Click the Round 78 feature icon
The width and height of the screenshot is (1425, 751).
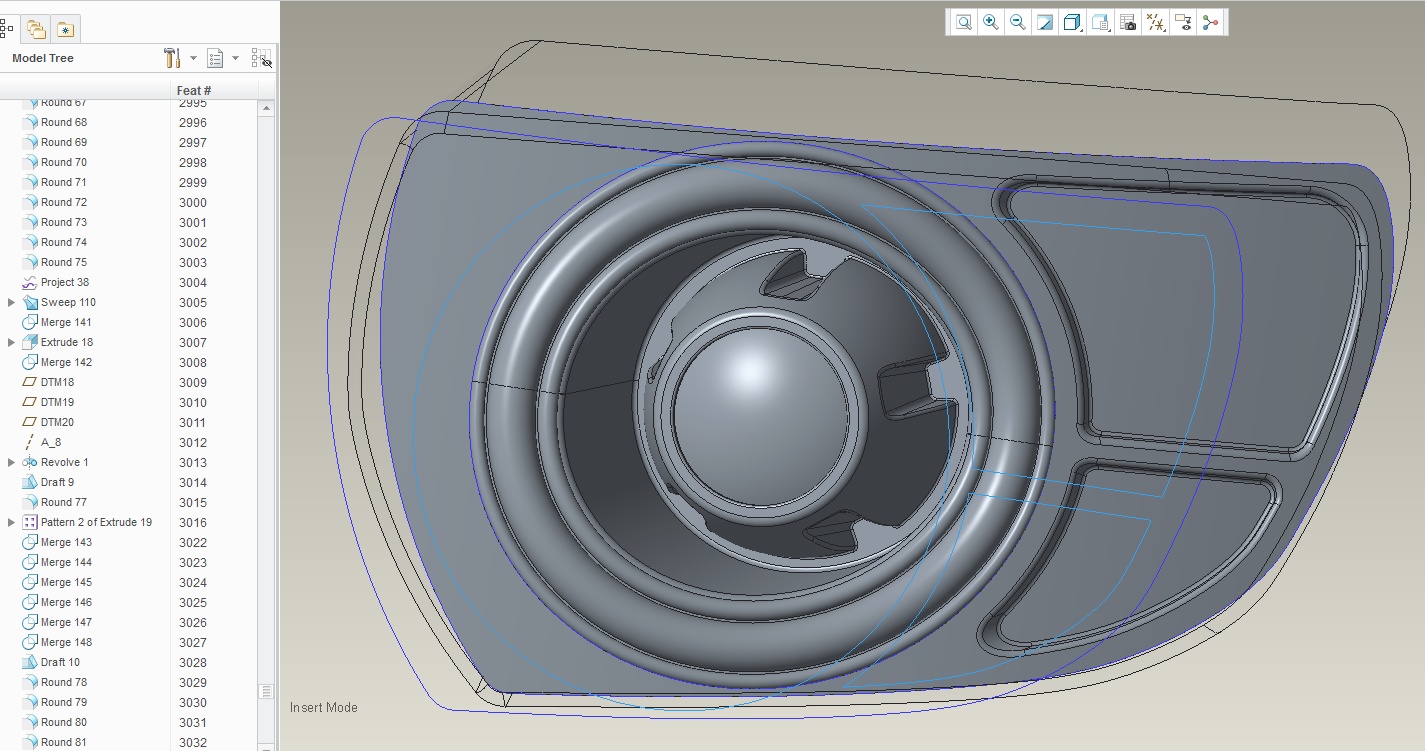coord(29,682)
